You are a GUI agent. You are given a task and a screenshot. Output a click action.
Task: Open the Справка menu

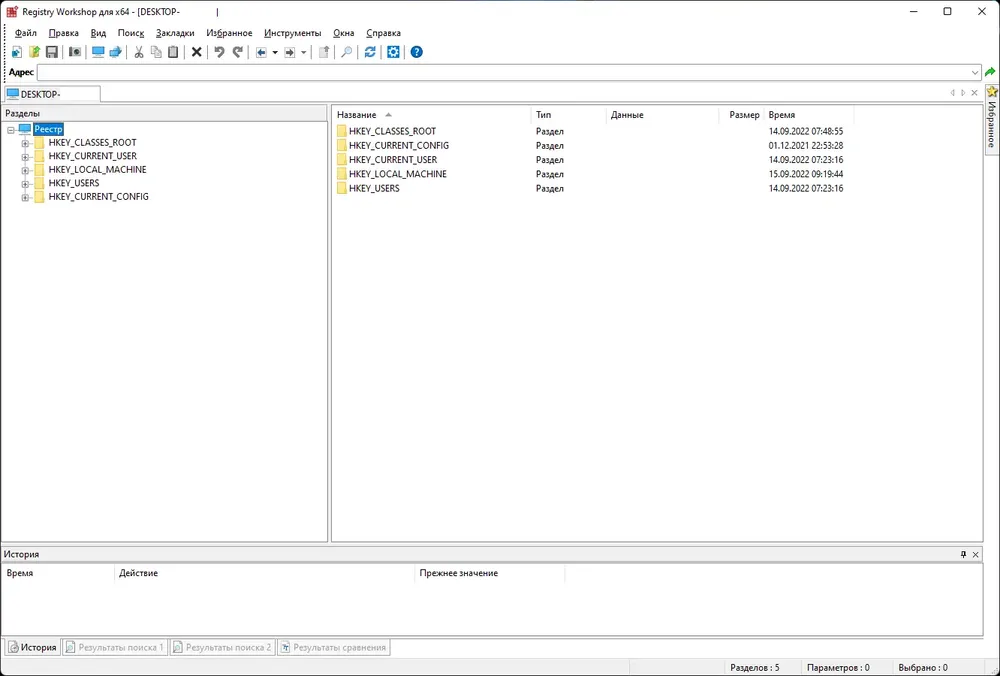coord(383,33)
